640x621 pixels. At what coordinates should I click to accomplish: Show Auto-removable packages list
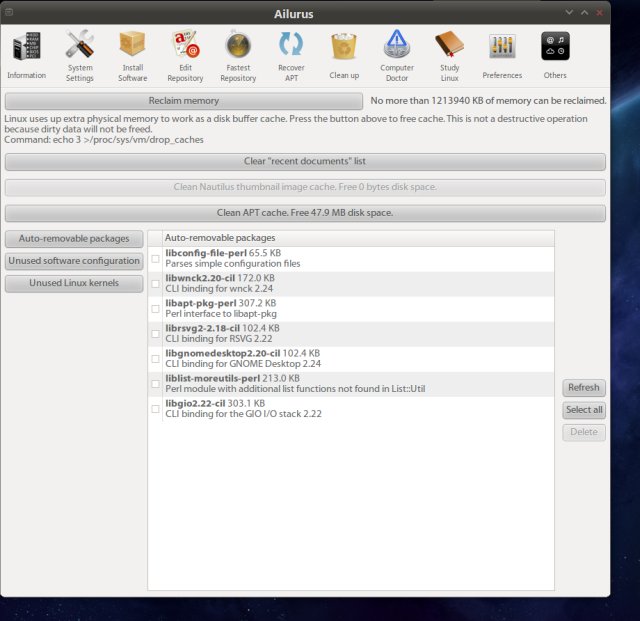click(74, 239)
